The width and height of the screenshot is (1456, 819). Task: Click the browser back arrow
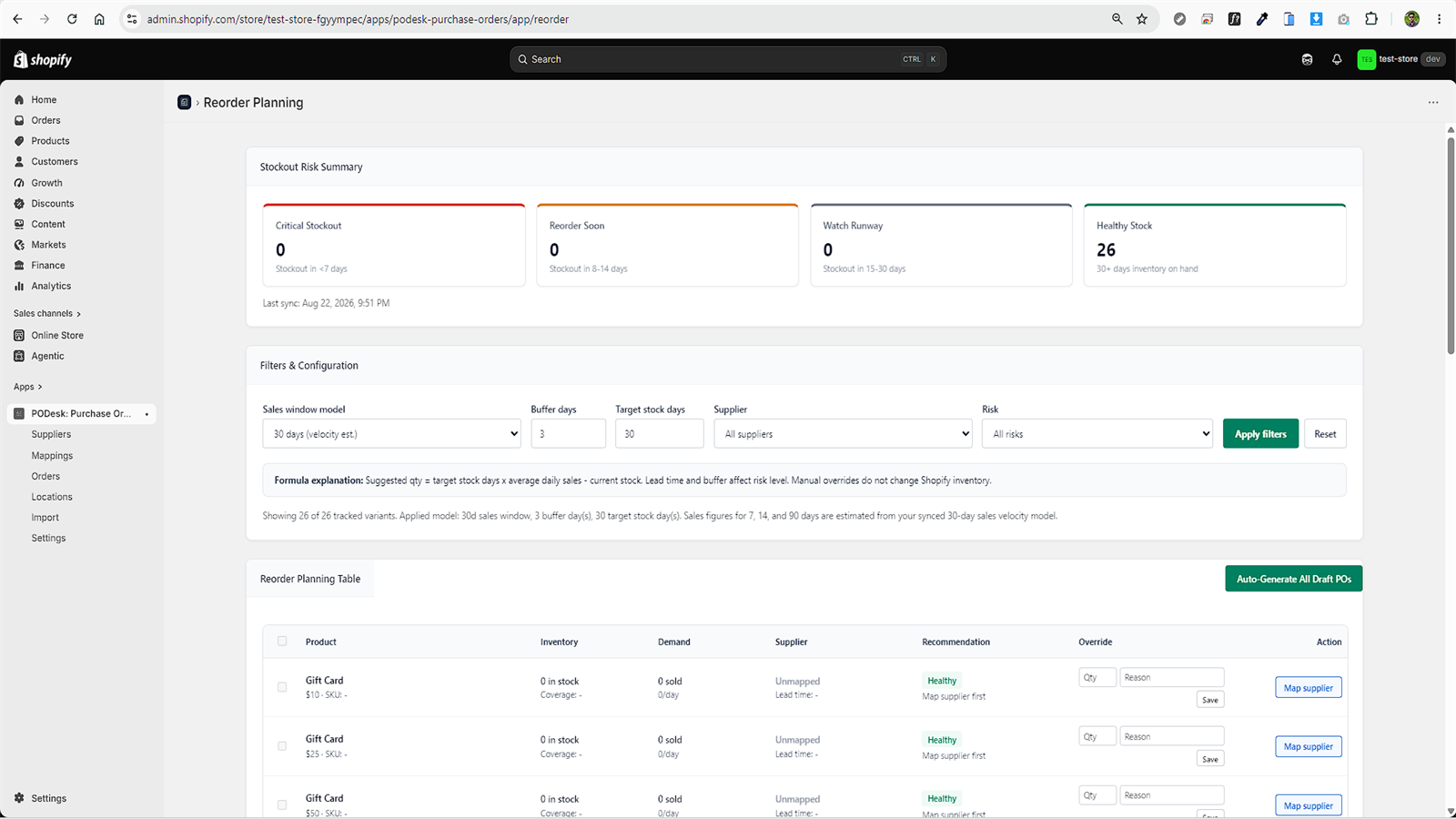[17, 19]
